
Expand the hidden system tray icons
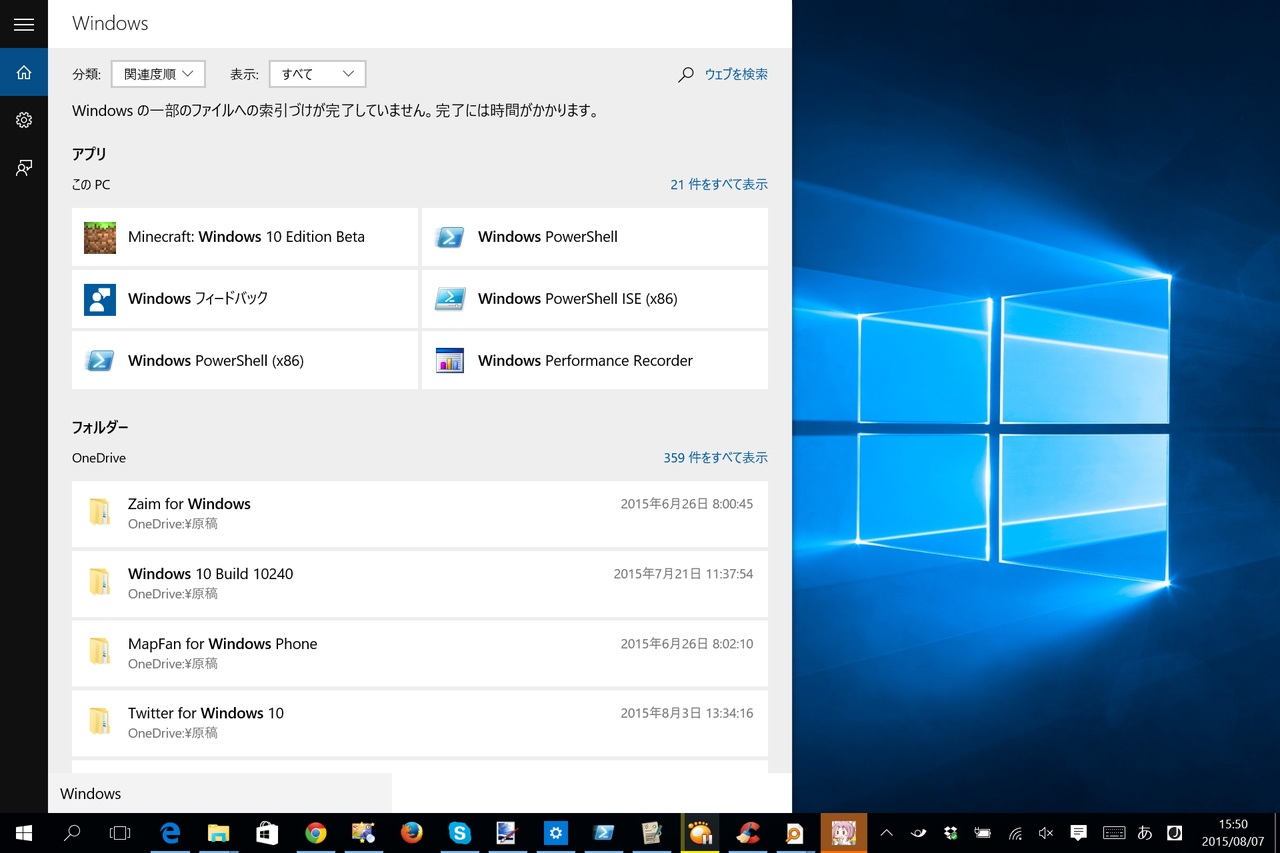click(887, 832)
